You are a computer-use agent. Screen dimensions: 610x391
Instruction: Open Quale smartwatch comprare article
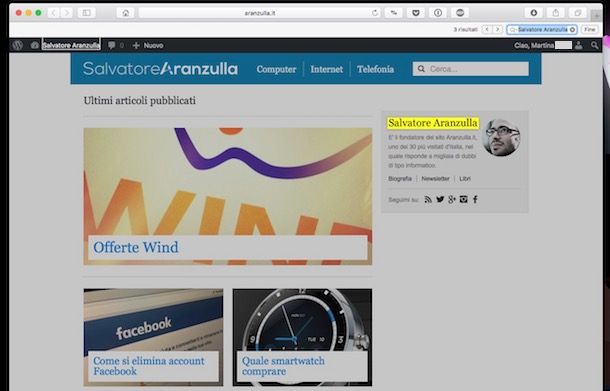[x=283, y=366]
